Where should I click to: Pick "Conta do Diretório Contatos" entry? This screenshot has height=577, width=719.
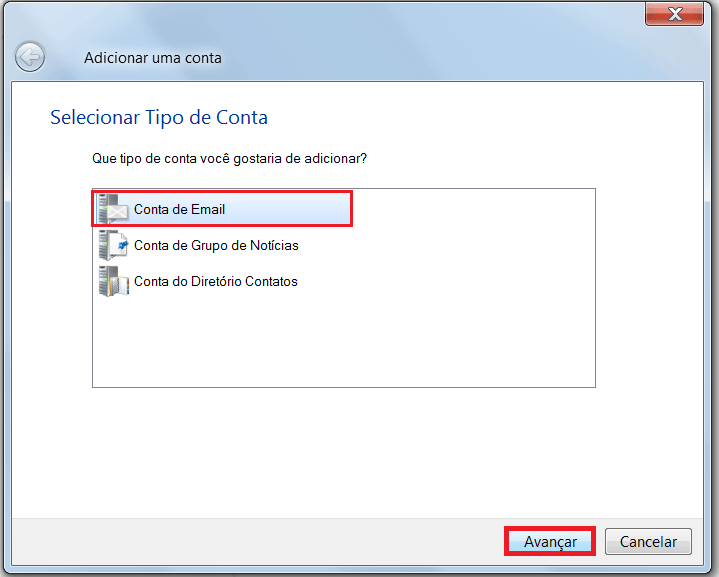(x=216, y=282)
